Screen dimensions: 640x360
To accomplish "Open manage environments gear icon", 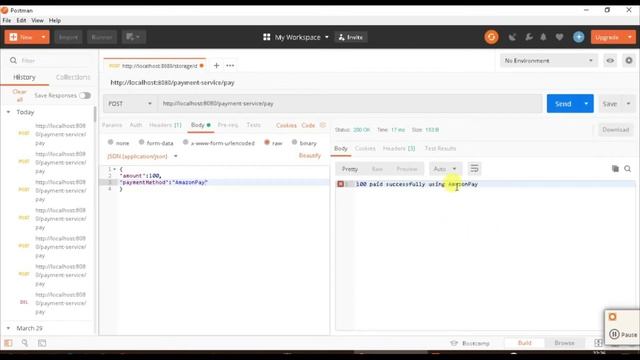I will click(629, 60).
